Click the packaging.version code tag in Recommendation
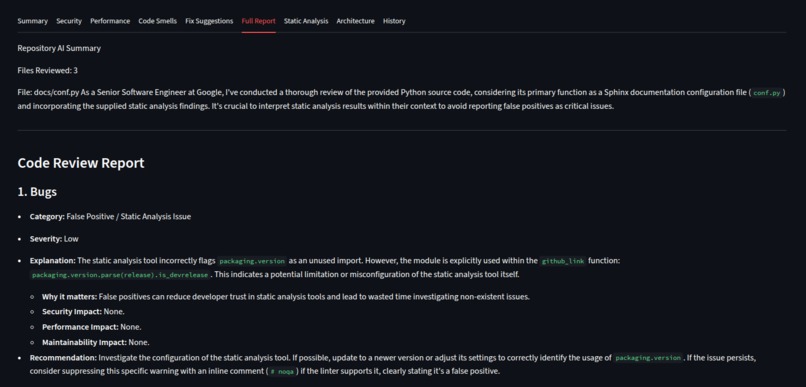Image resolution: width=806 pixels, height=387 pixels. 649,358
